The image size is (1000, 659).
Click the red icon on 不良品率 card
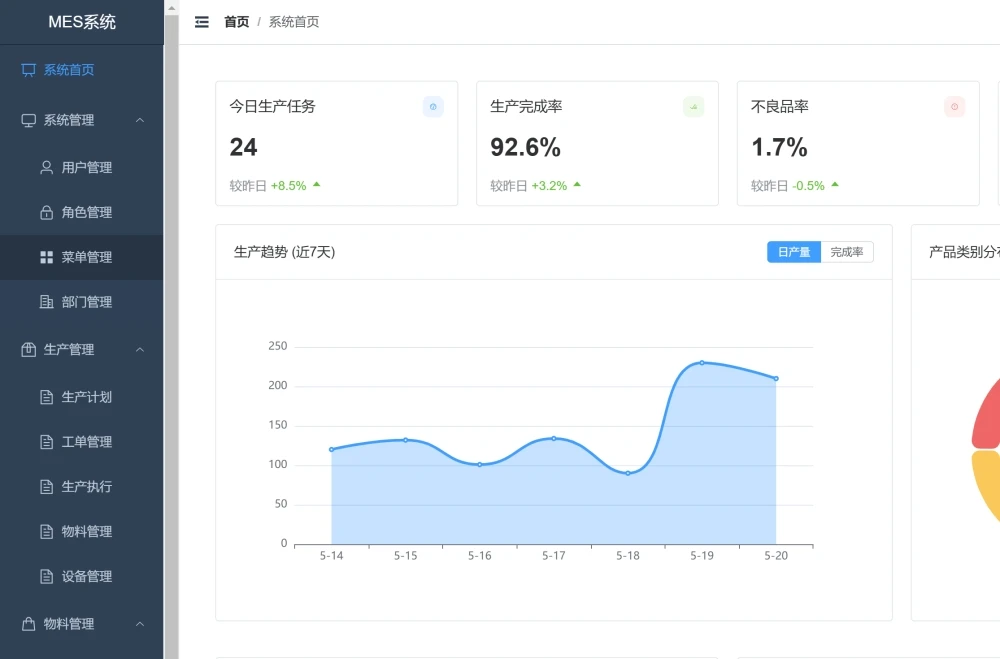pyautogui.click(x=954, y=107)
